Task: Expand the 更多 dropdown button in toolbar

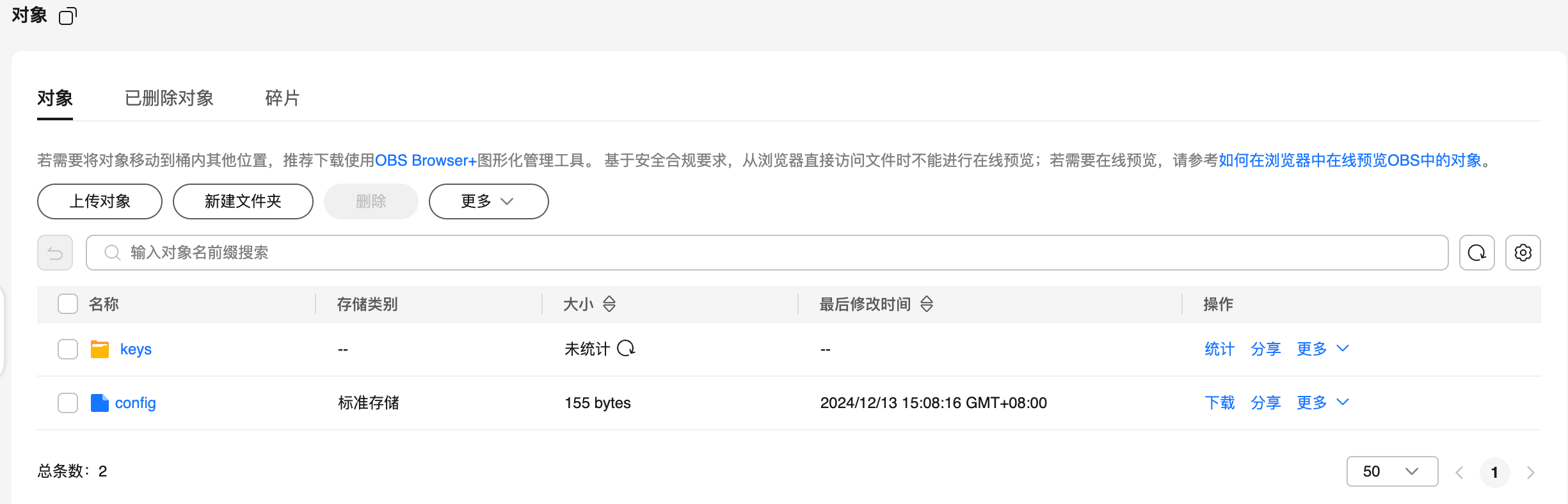Action: pyautogui.click(x=488, y=201)
